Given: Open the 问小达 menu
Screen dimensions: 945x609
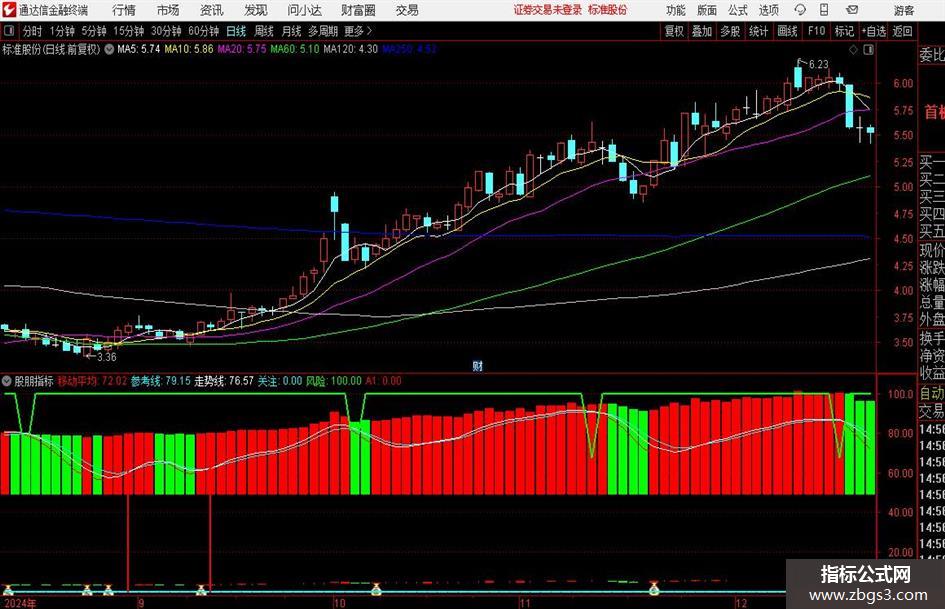Looking at the screenshot, I should click(x=304, y=10).
